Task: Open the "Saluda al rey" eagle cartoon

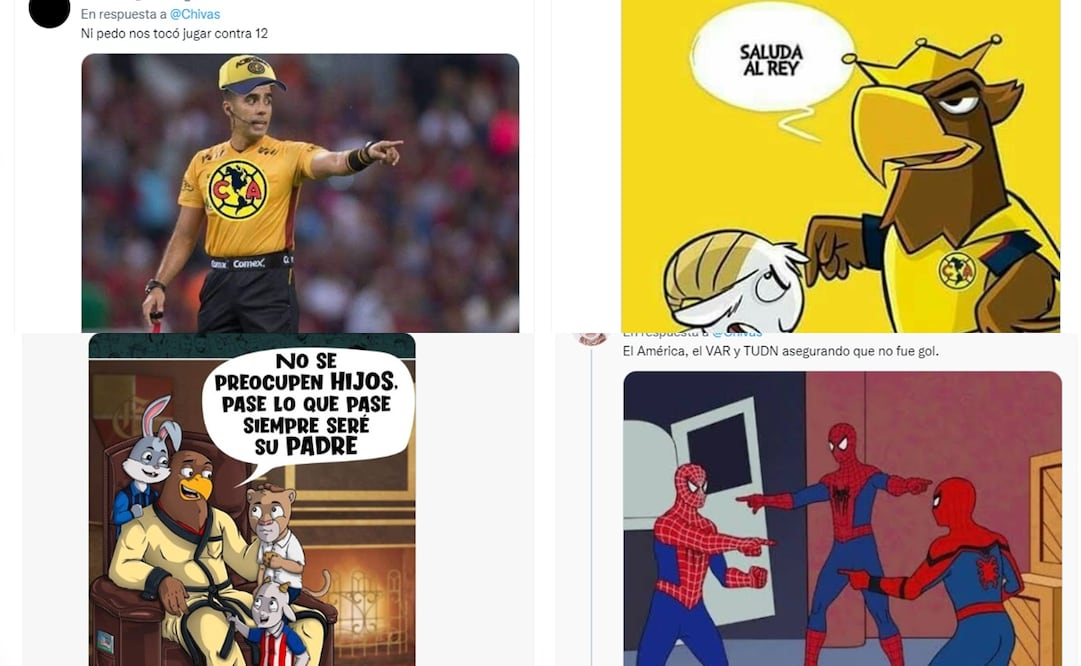Action: (840, 166)
